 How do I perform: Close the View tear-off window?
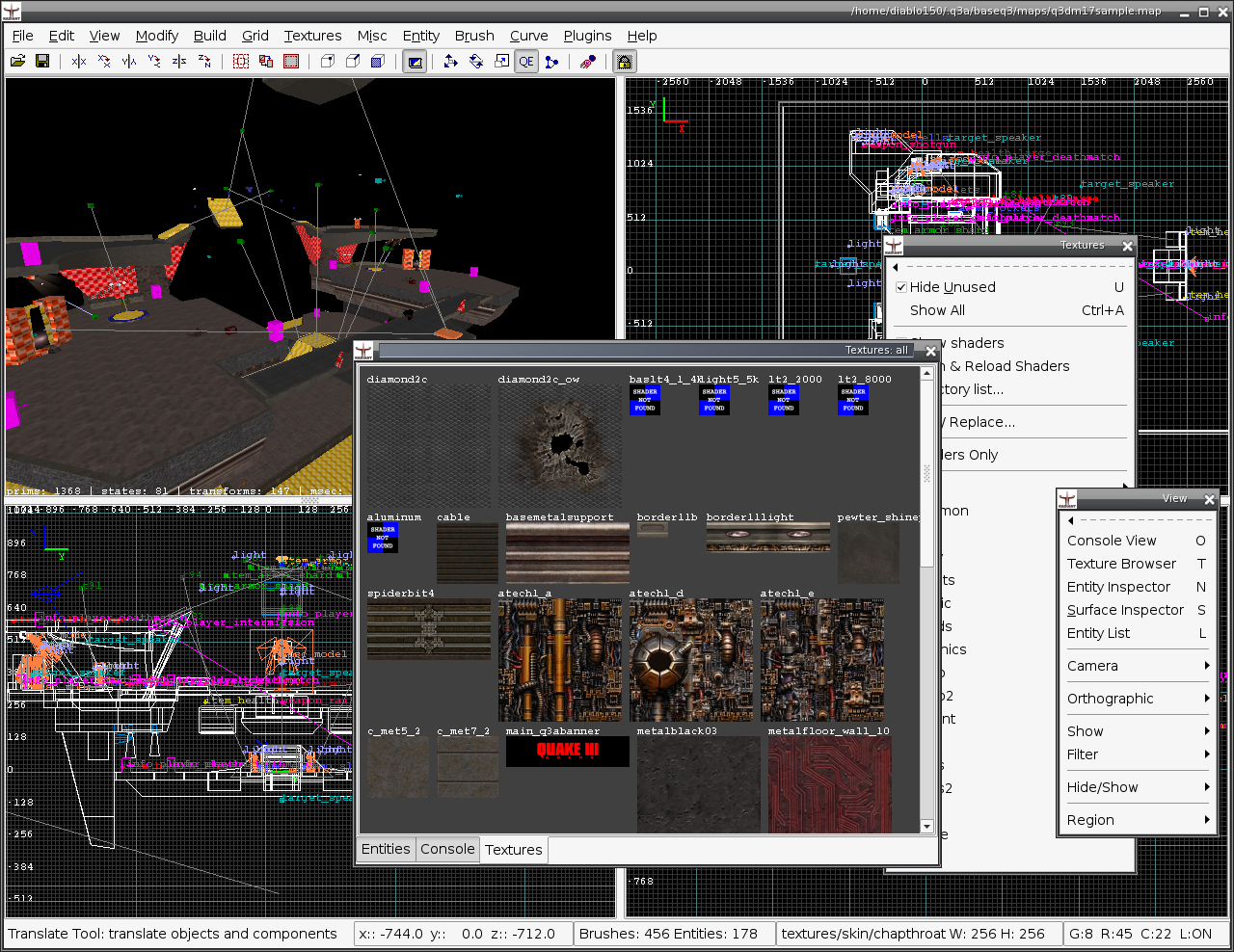(x=1209, y=499)
